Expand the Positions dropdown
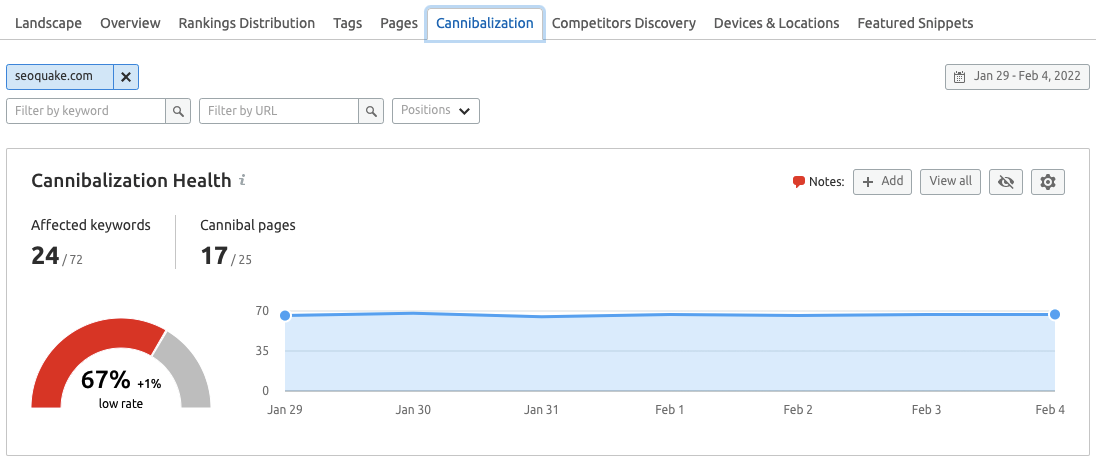 click(x=436, y=111)
